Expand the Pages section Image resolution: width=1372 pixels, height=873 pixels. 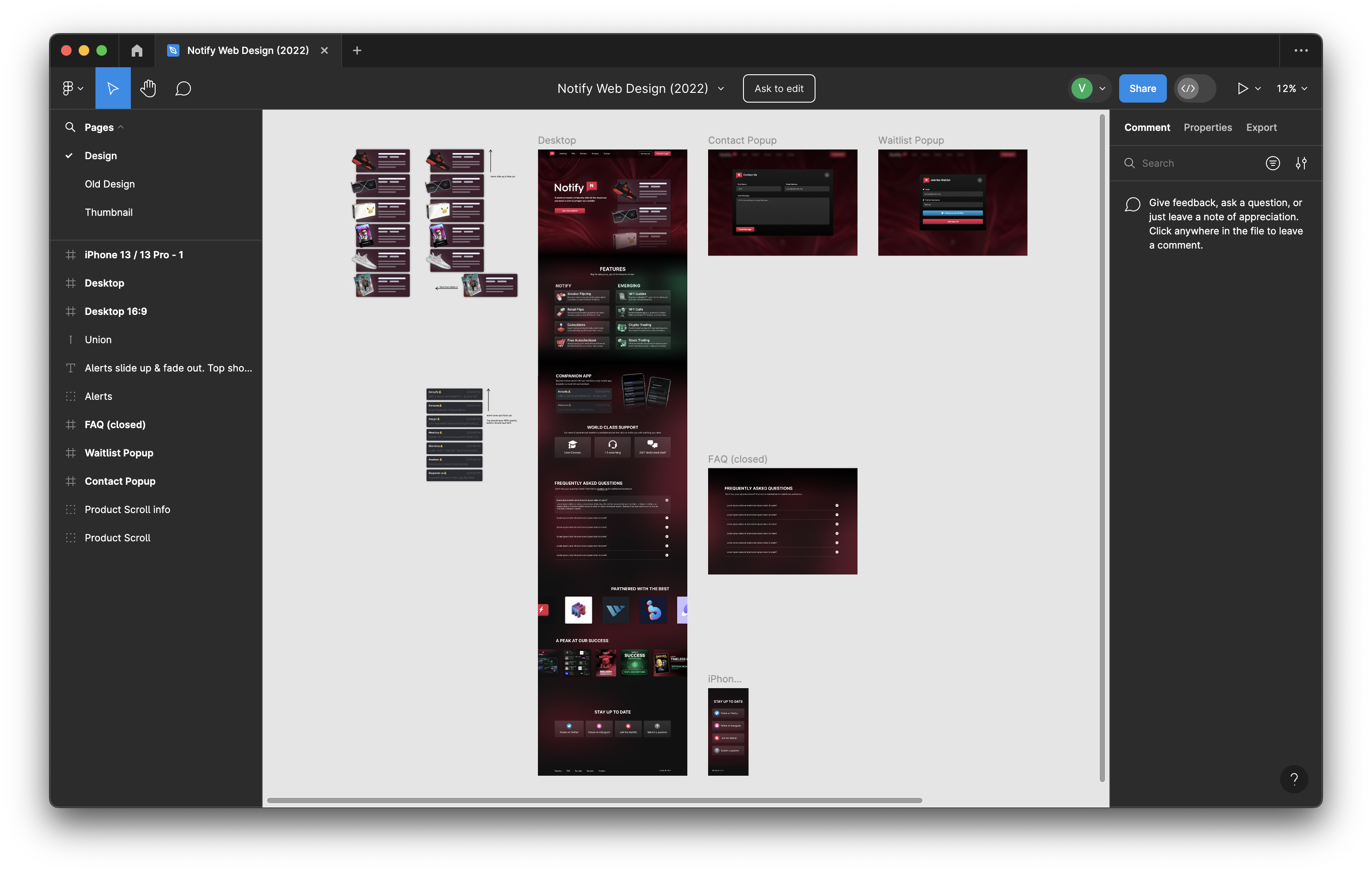pos(120,127)
